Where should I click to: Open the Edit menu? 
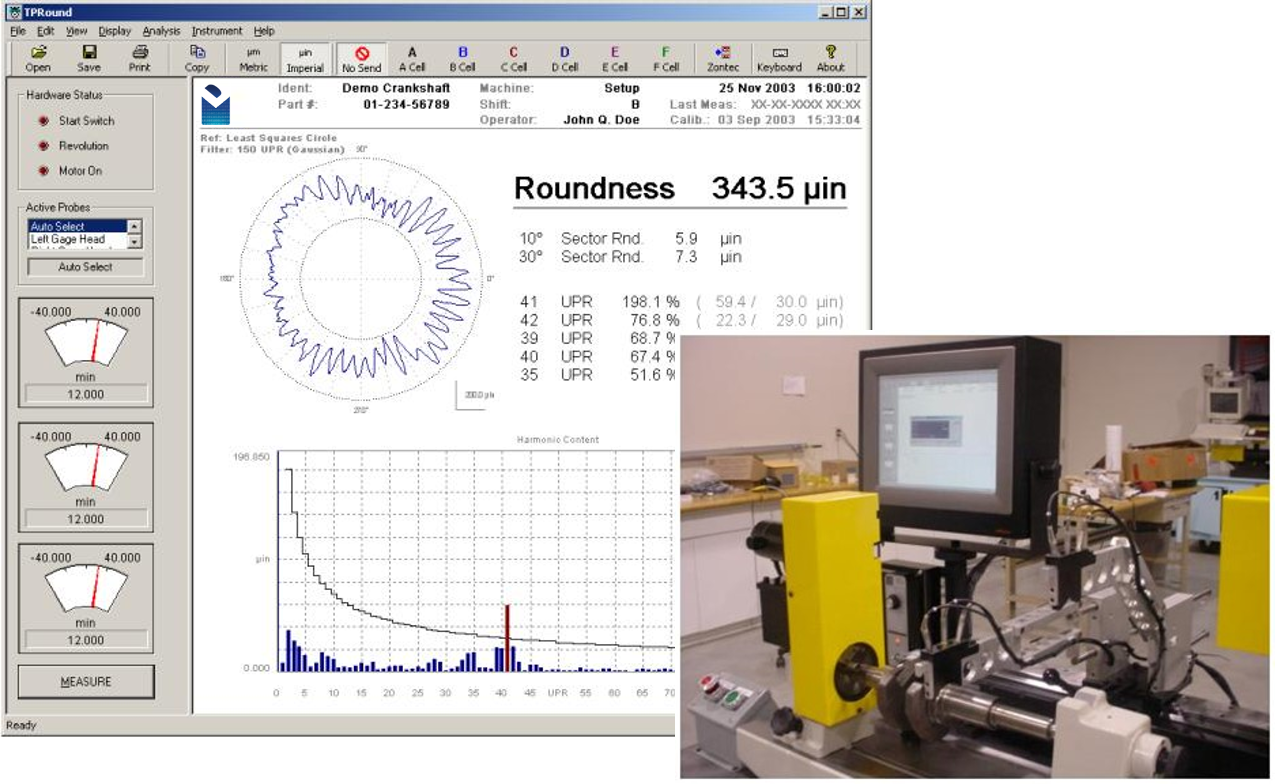(46, 31)
